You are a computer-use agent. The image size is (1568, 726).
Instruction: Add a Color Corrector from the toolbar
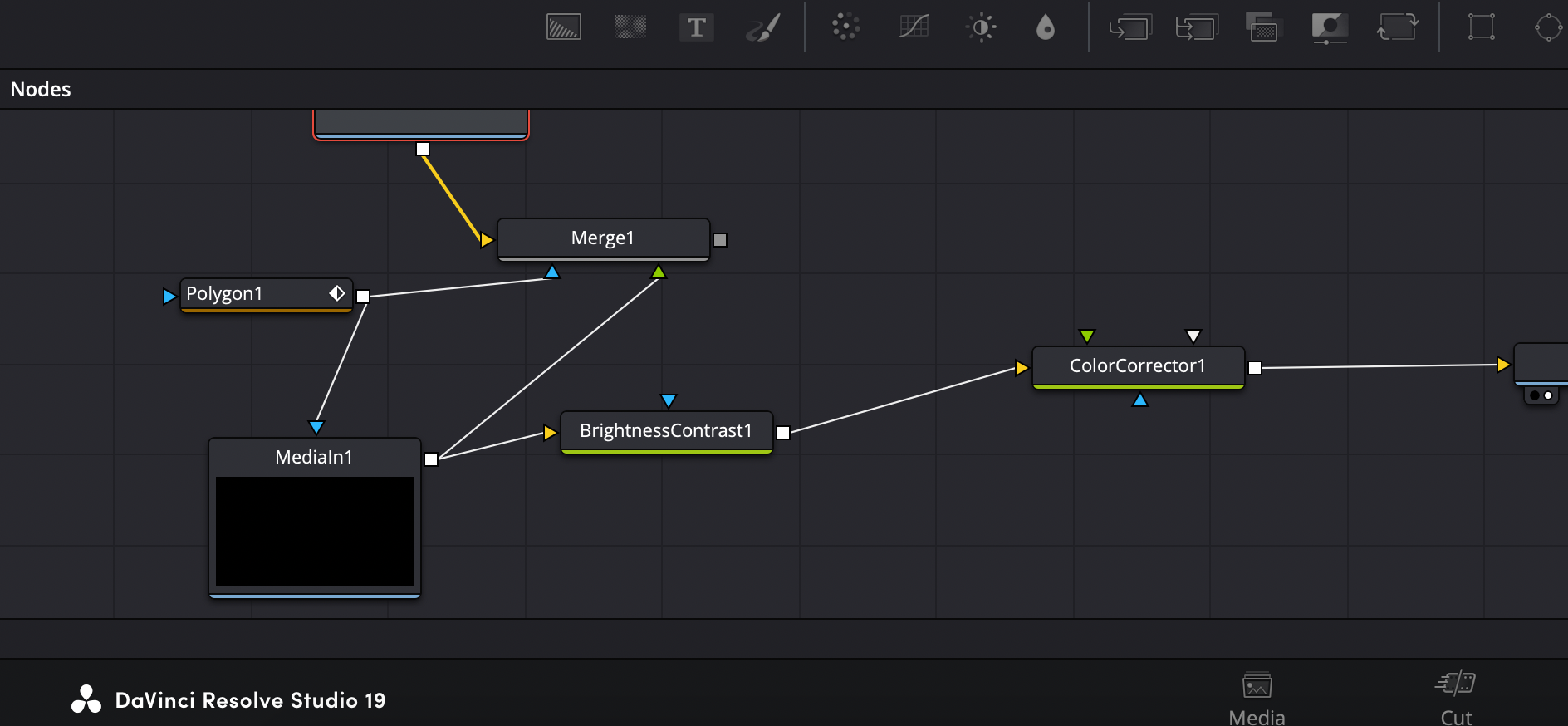pyautogui.click(x=845, y=27)
